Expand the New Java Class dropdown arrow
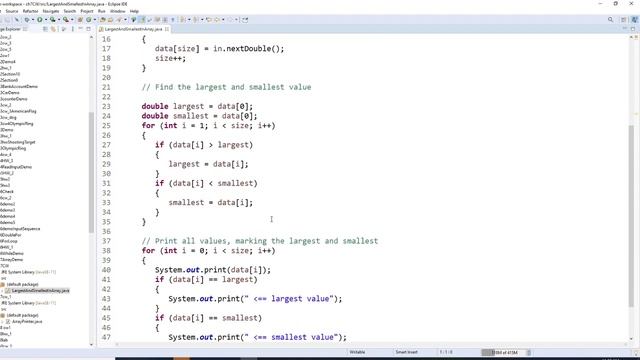Viewport: 640px width, 360px height. [95, 20]
